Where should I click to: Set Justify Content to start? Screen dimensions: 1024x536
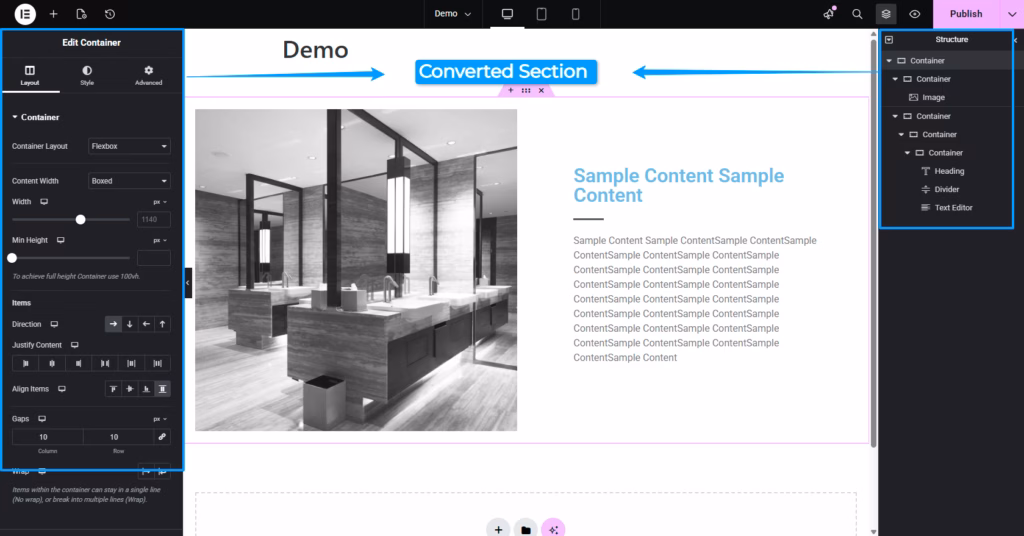(25, 364)
